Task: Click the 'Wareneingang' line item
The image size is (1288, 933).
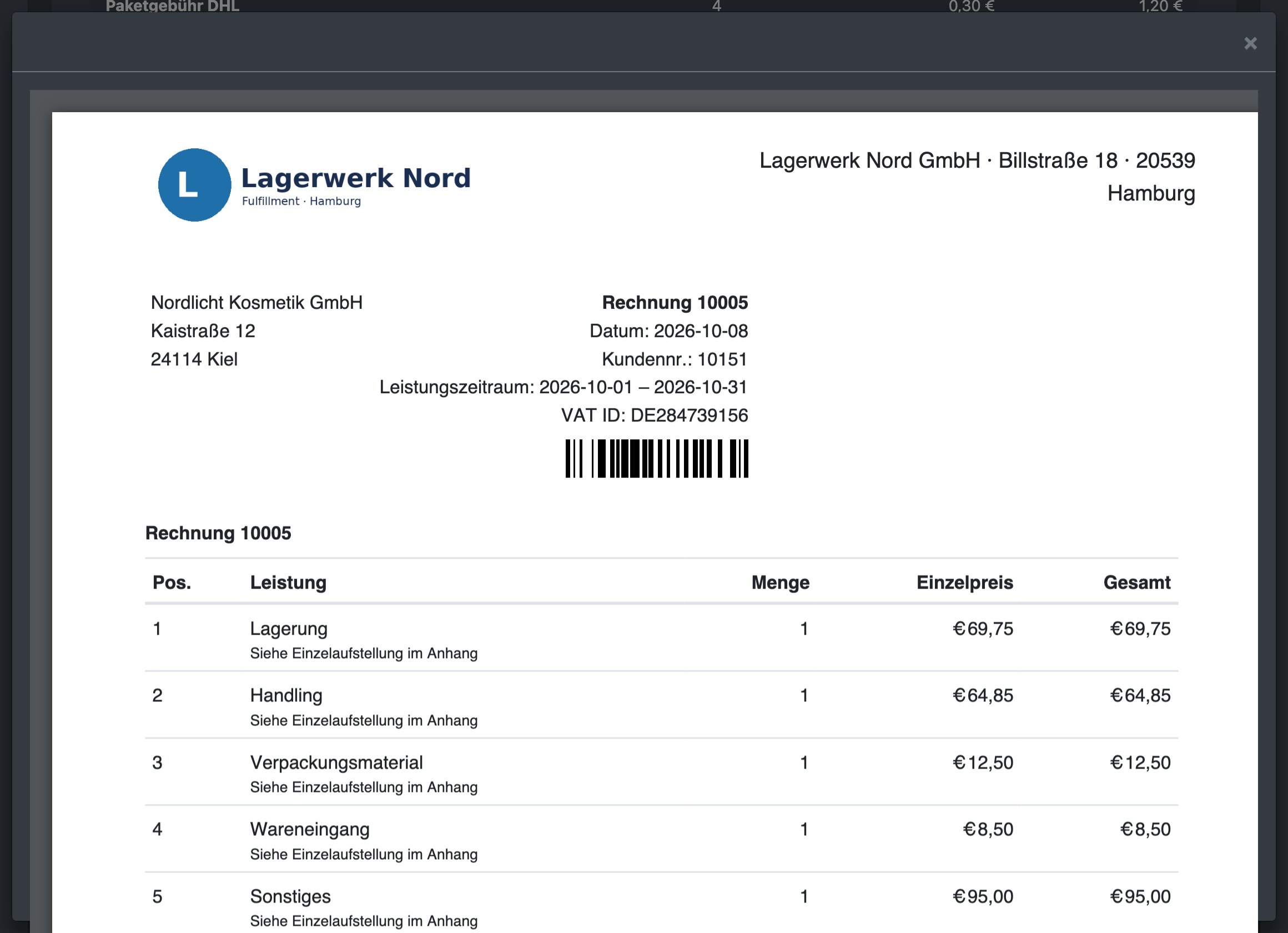Action: point(309,830)
